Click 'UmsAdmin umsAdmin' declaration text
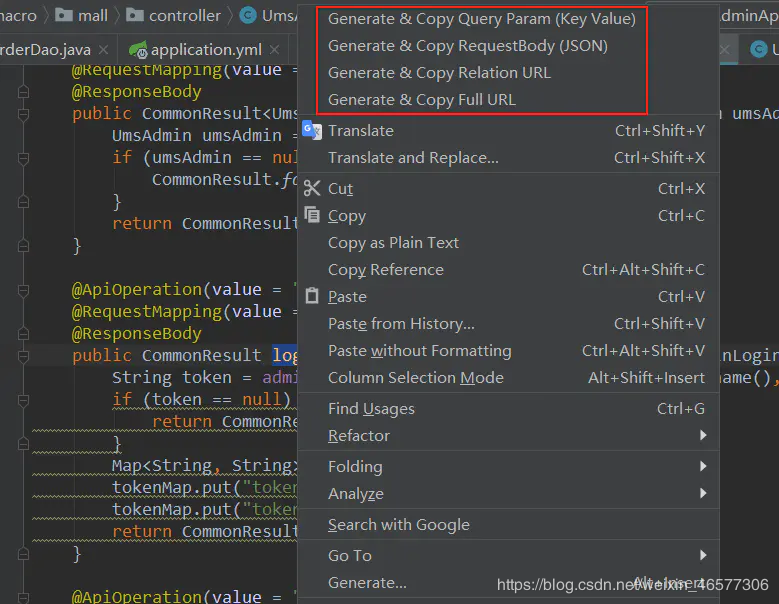 click(197, 136)
